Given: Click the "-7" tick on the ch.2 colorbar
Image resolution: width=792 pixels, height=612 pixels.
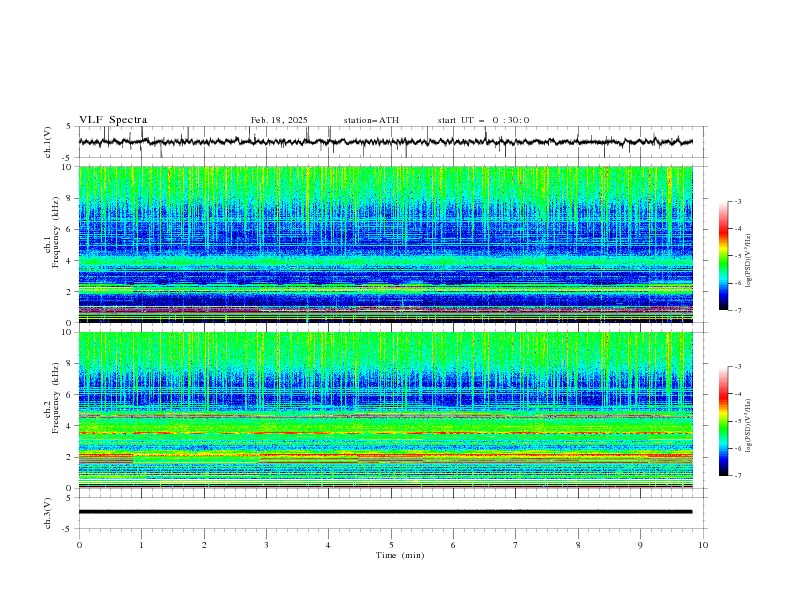Looking at the screenshot, I should (737, 476).
